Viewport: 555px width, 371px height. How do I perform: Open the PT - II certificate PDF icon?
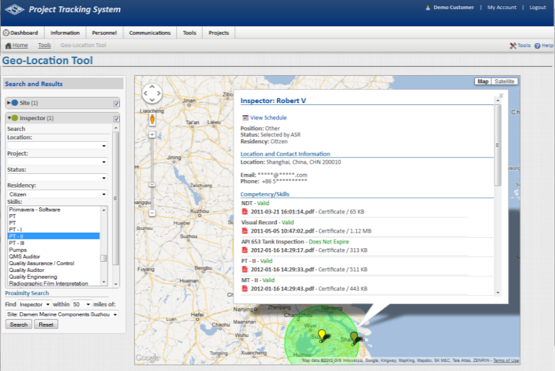coord(244,269)
